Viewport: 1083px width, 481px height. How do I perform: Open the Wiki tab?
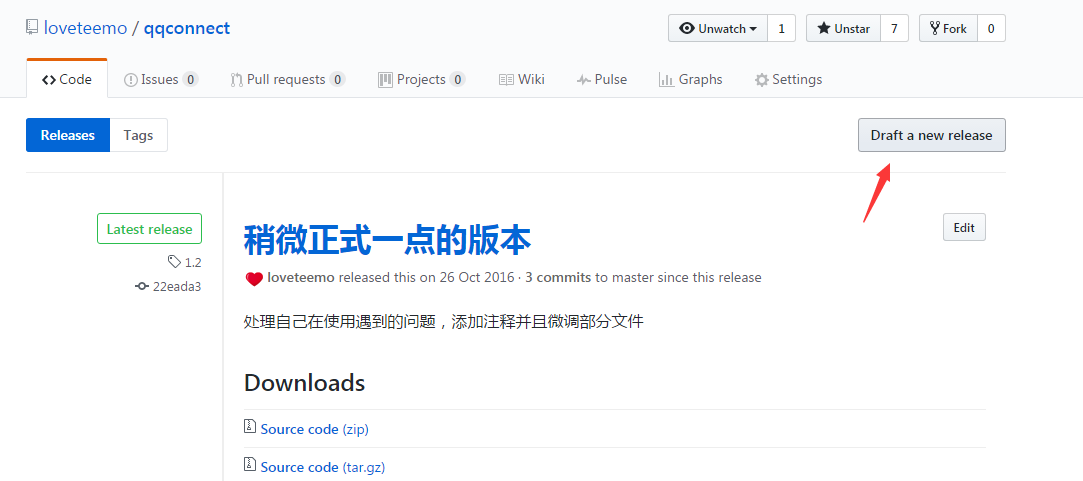[521, 79]
